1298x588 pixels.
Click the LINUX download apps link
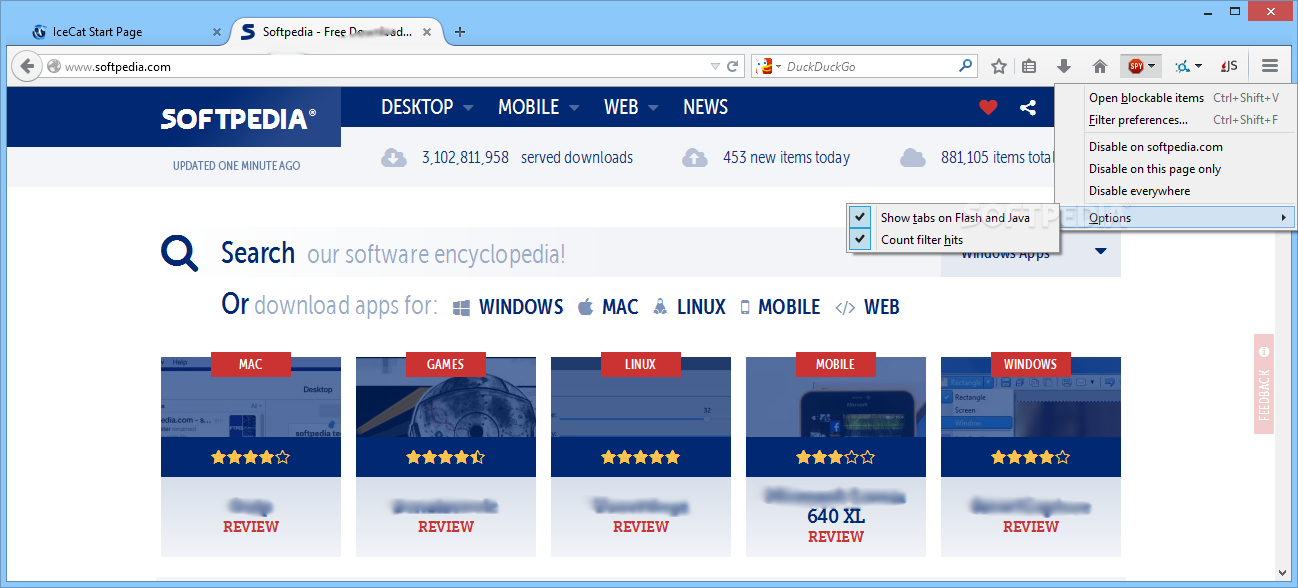tap(689, 307)
